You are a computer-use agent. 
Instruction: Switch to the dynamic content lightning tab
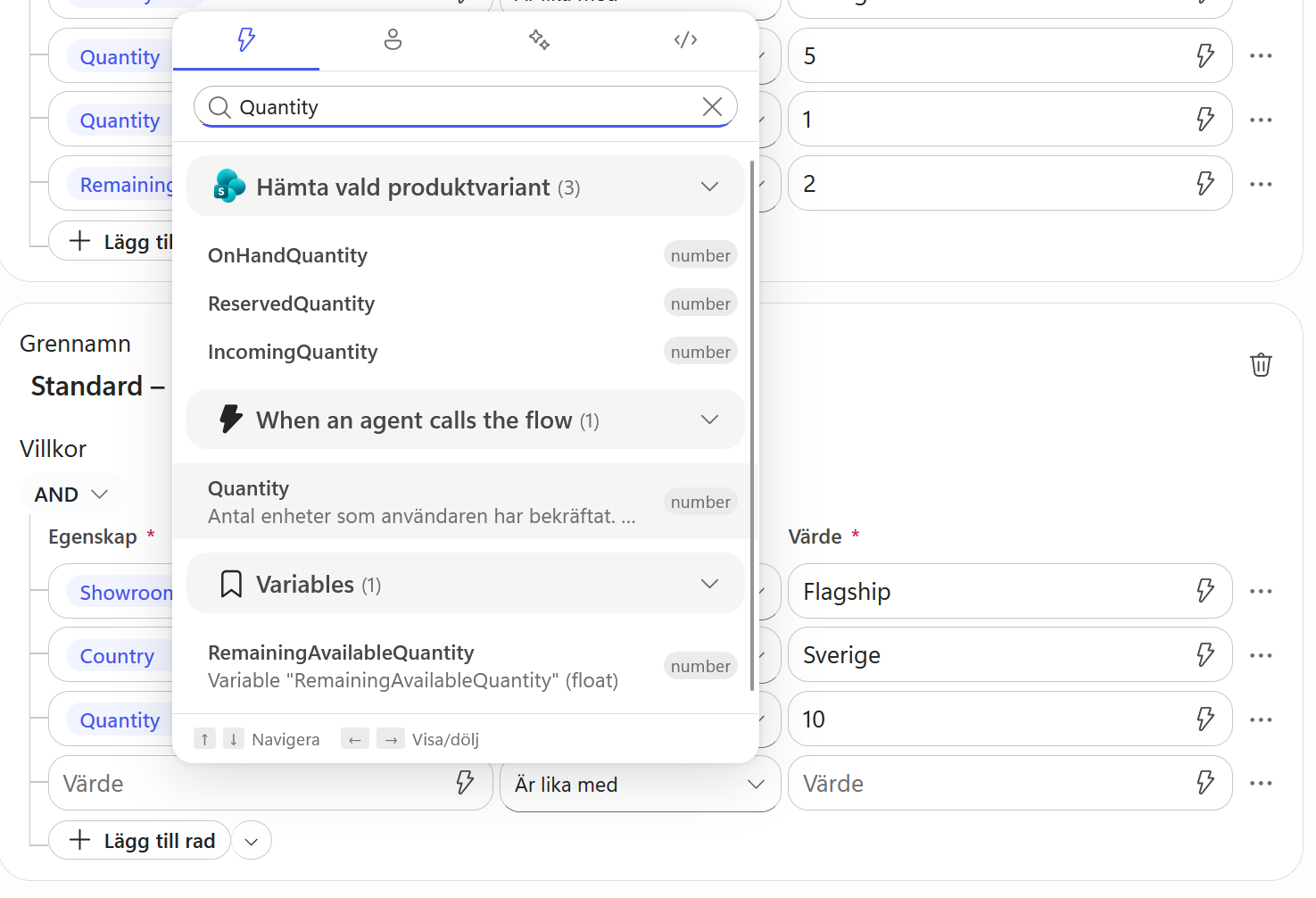(x=246, y=40)
